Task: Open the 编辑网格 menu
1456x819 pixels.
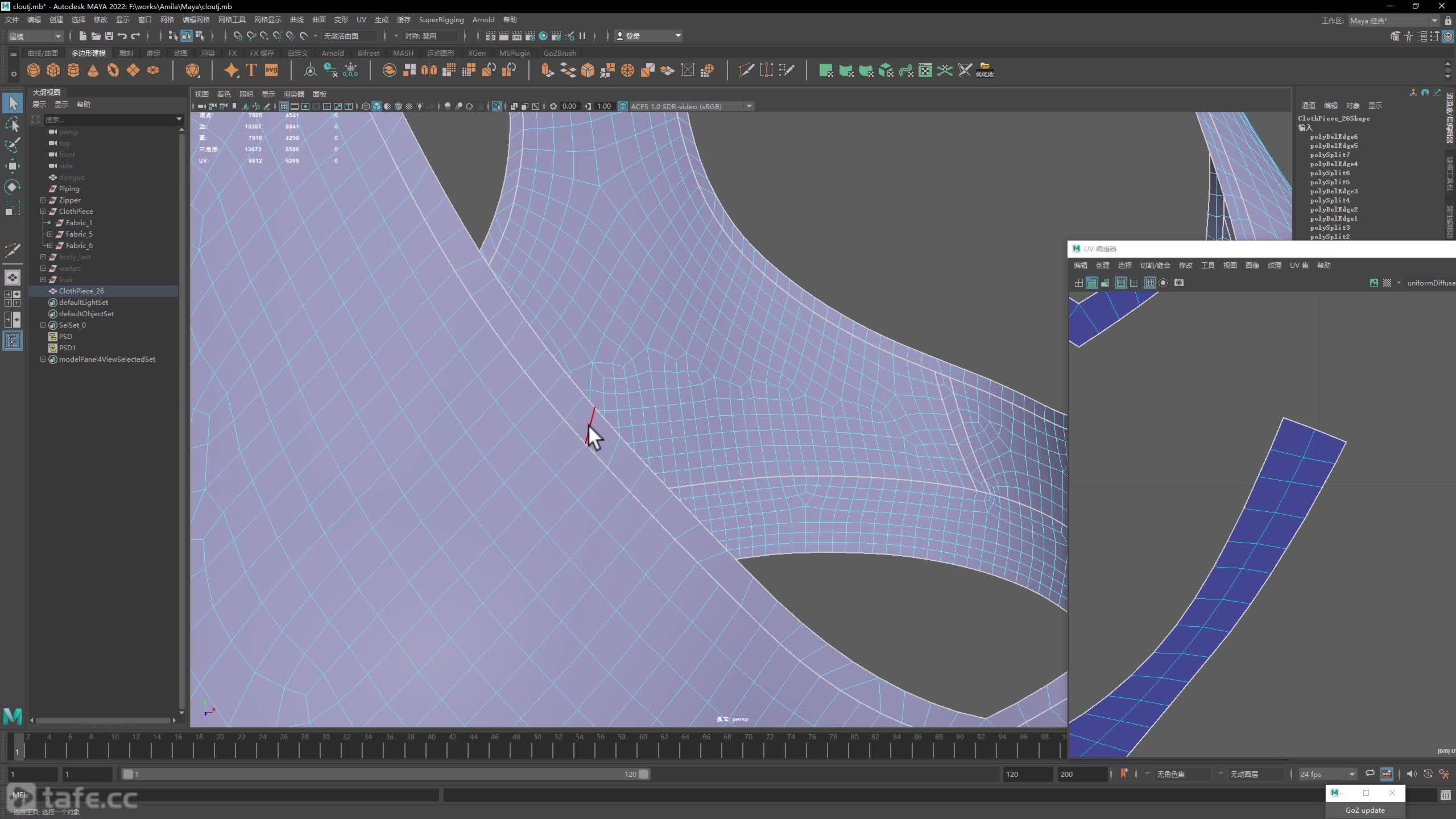Action: pos(196,19)
